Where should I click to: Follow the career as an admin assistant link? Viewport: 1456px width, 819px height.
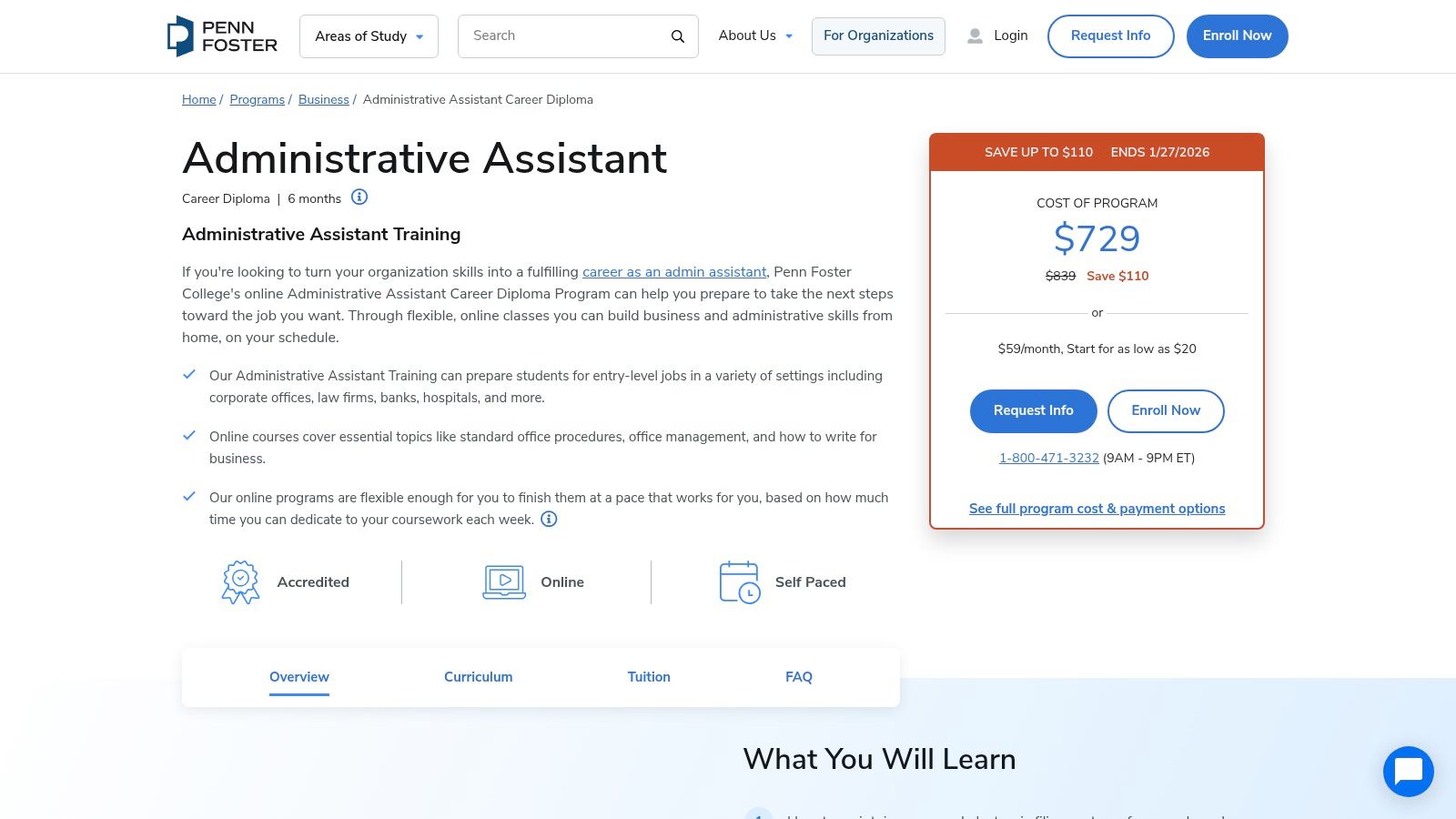click(674, 272)
